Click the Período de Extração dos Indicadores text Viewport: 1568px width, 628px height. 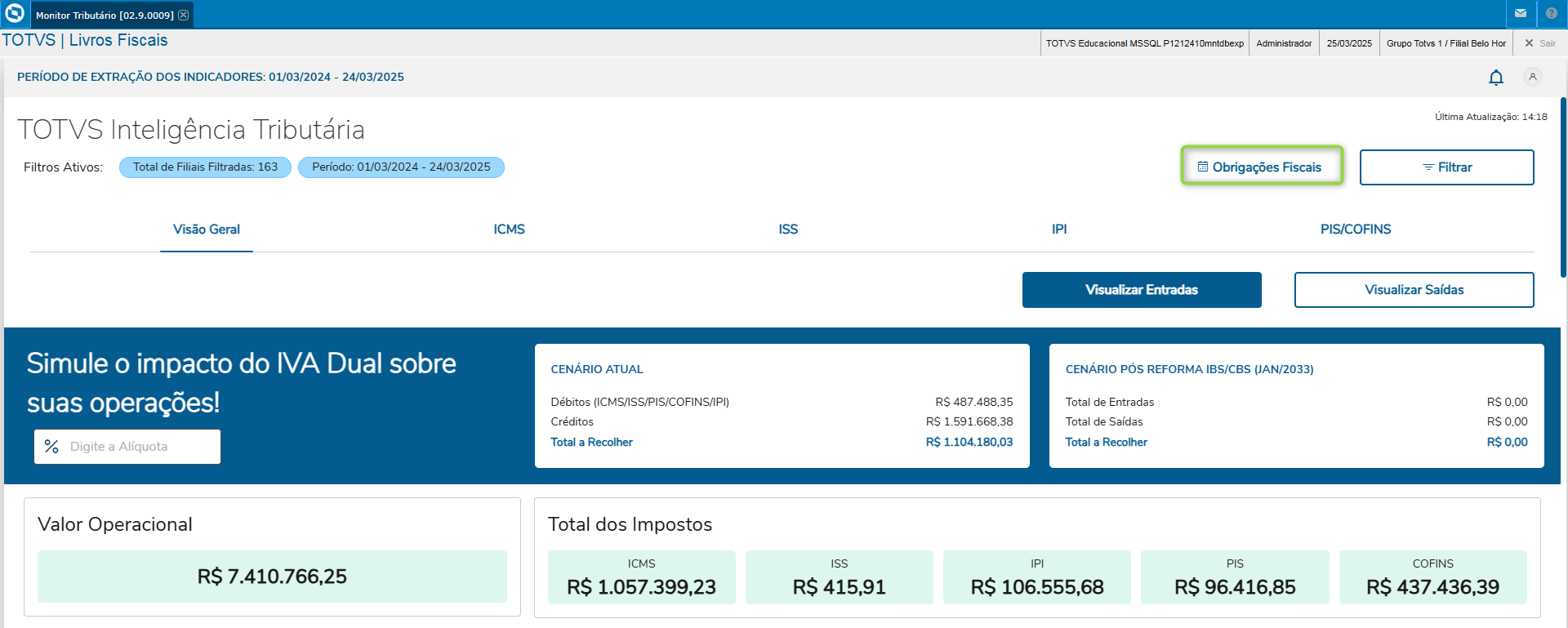(x=211, y=77)
